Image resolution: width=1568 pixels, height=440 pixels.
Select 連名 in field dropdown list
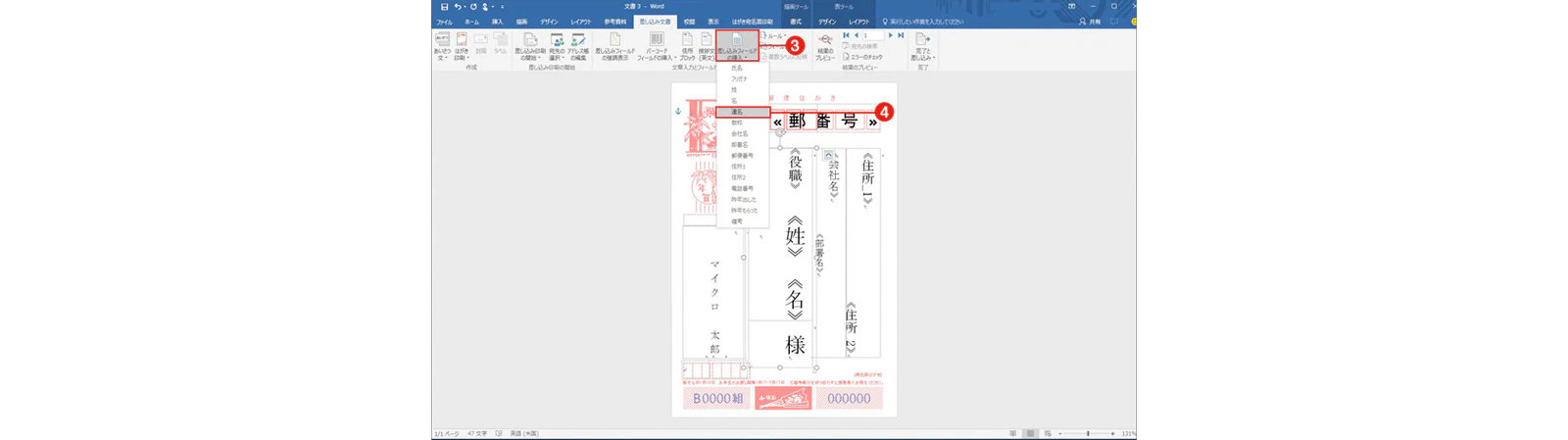pyautogui.click(x=743, y=112)
